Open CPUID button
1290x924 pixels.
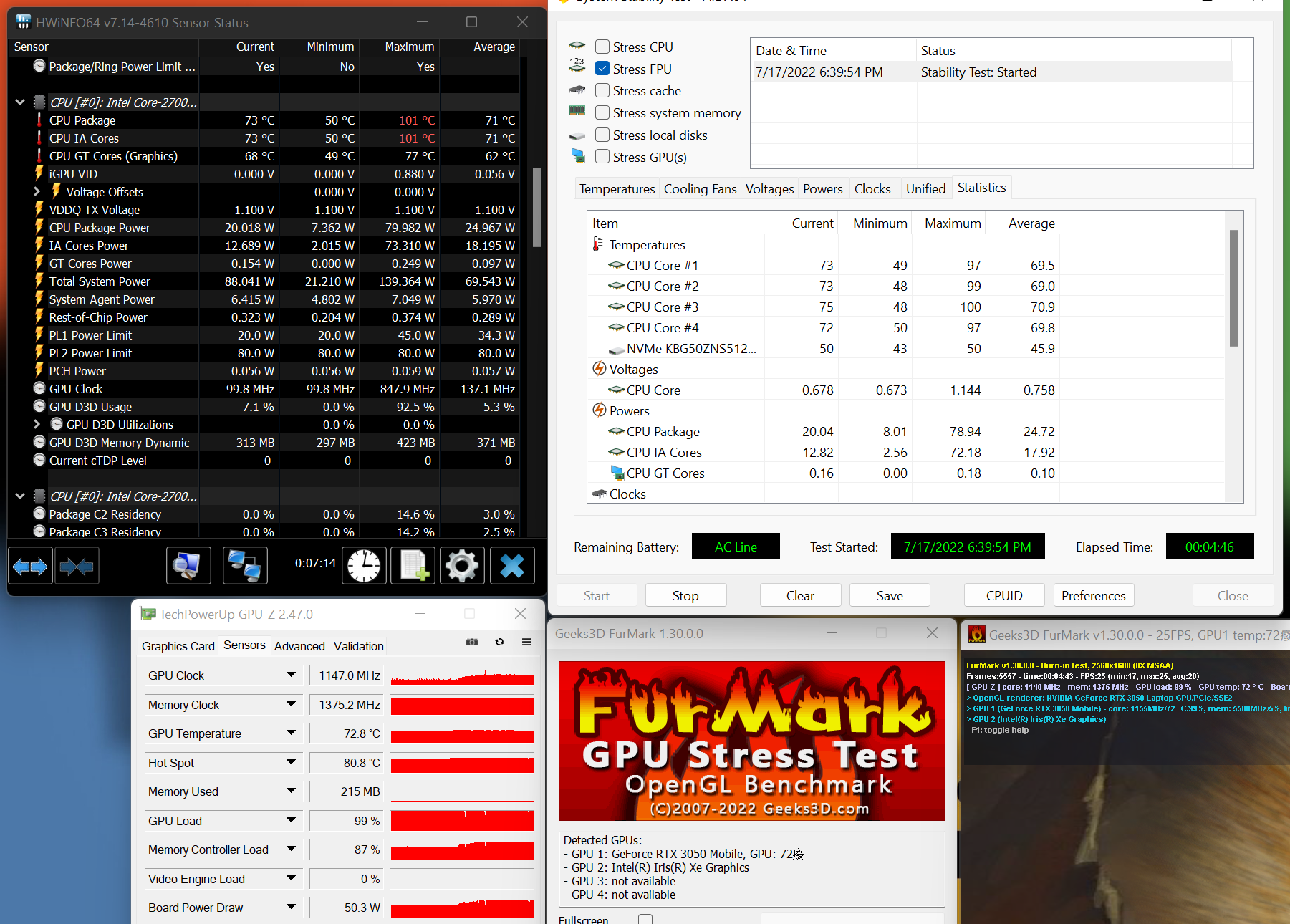click(x=1004, y=595)
